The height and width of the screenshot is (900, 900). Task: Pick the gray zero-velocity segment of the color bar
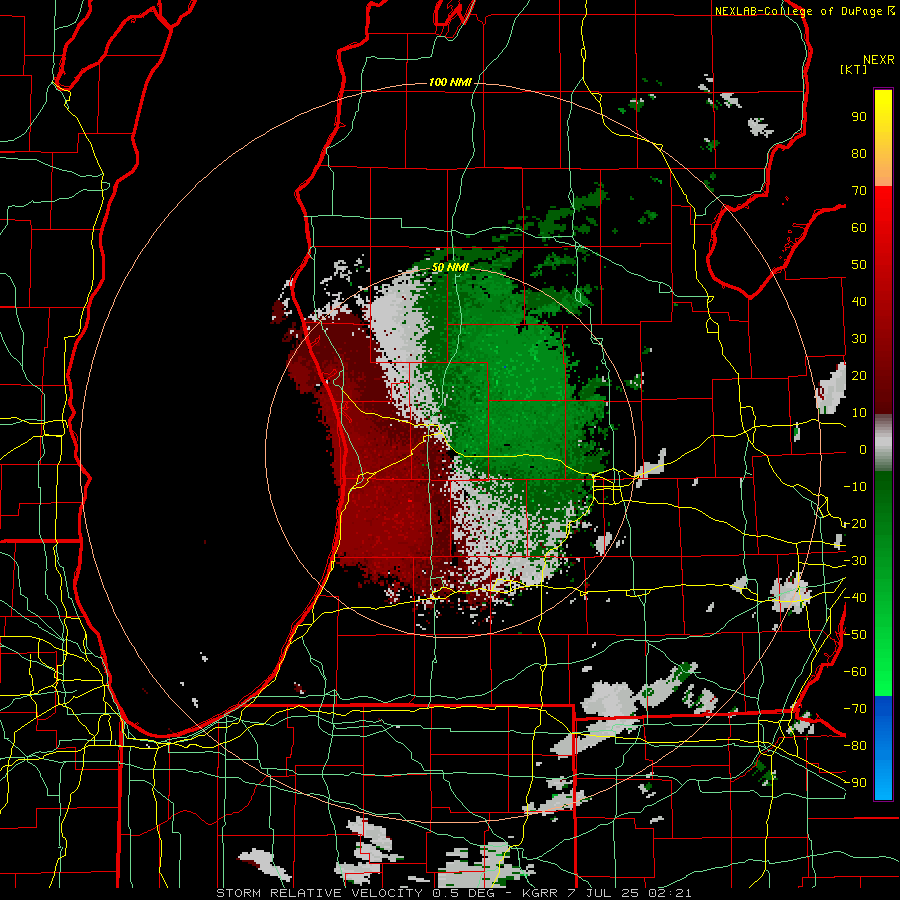point(883,443)
